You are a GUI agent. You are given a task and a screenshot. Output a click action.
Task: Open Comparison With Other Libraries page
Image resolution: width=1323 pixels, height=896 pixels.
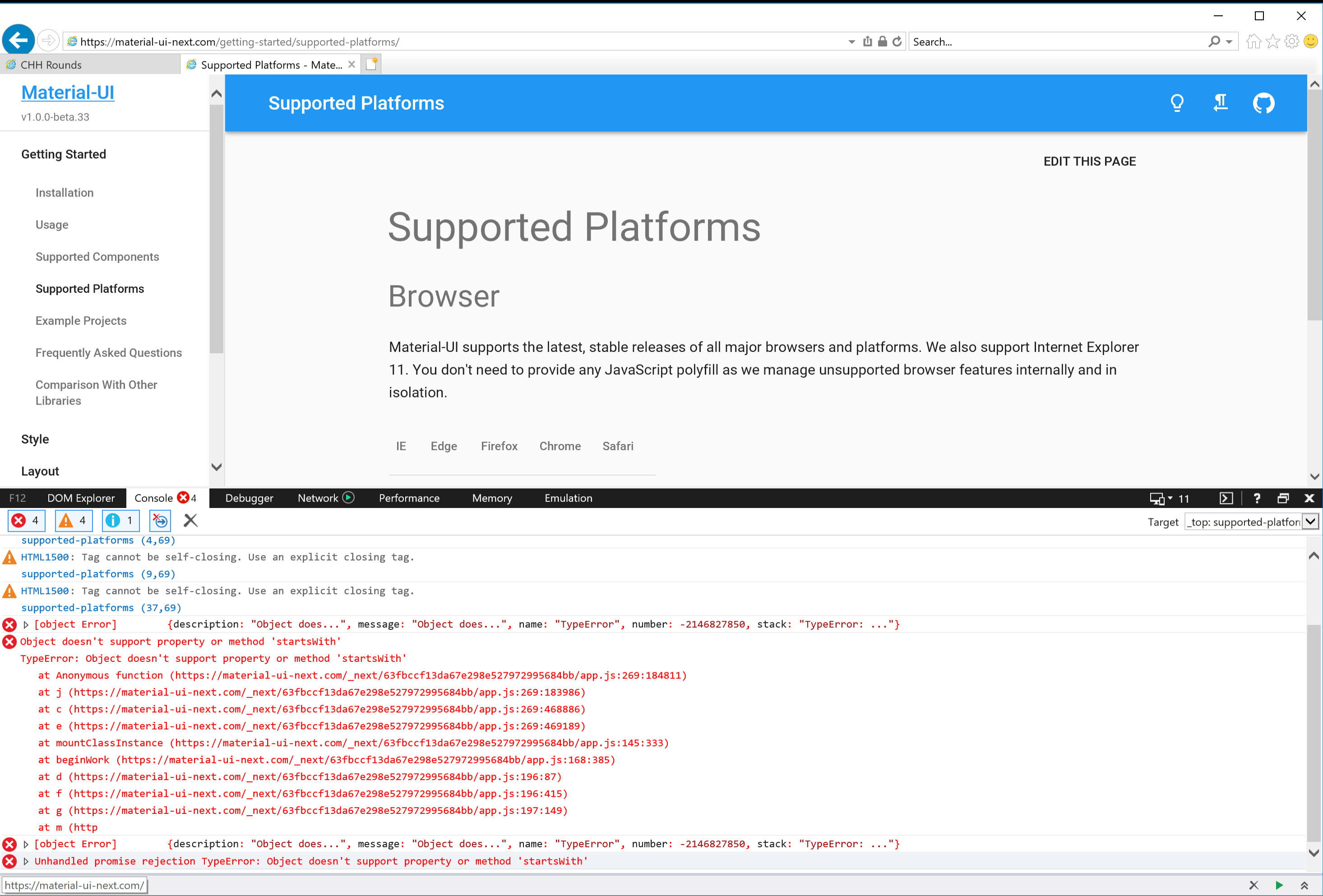pyautogui.click(x=96, y=393)
